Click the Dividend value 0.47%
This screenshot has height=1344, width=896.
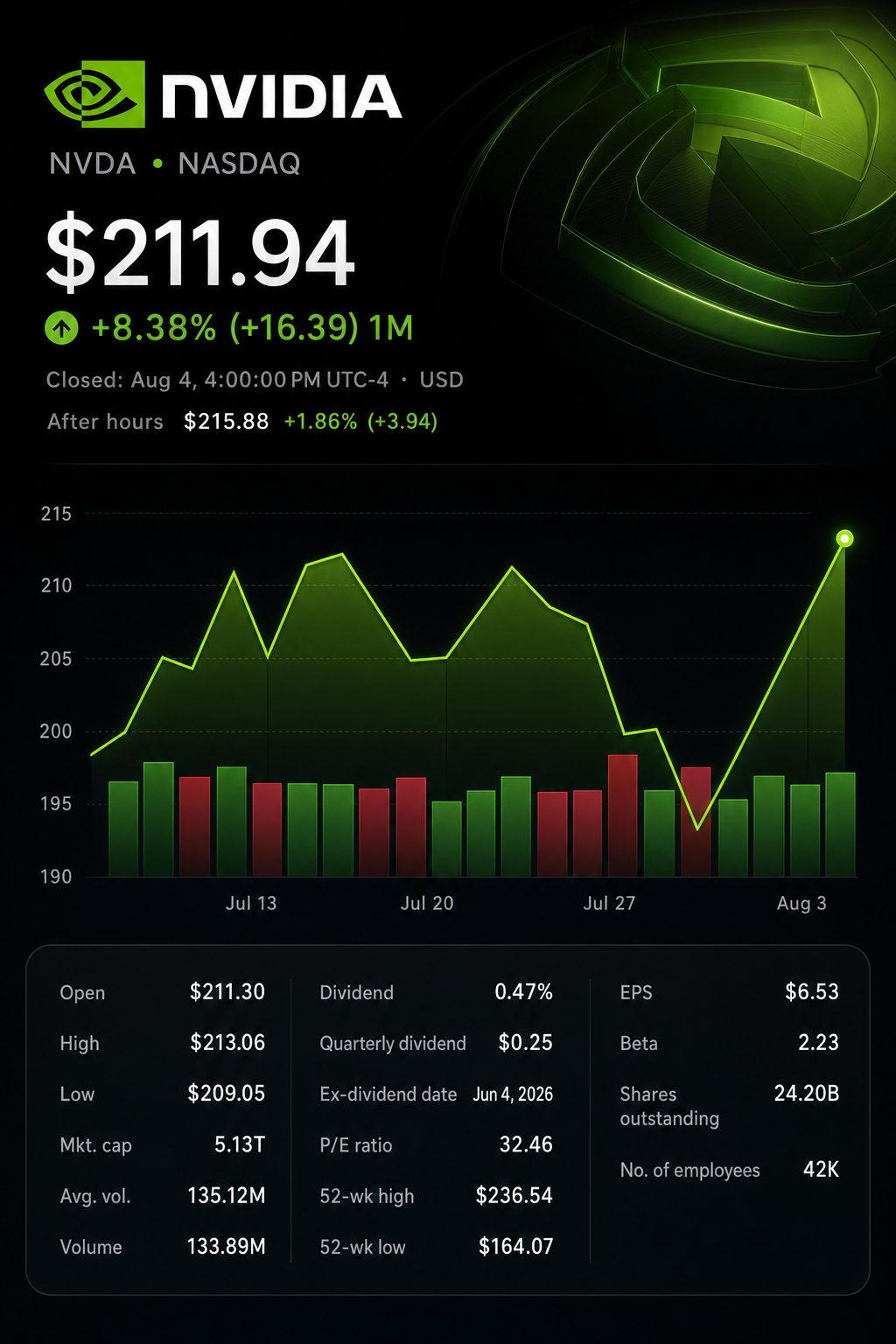pyautogui.click(x=523, y=991)
